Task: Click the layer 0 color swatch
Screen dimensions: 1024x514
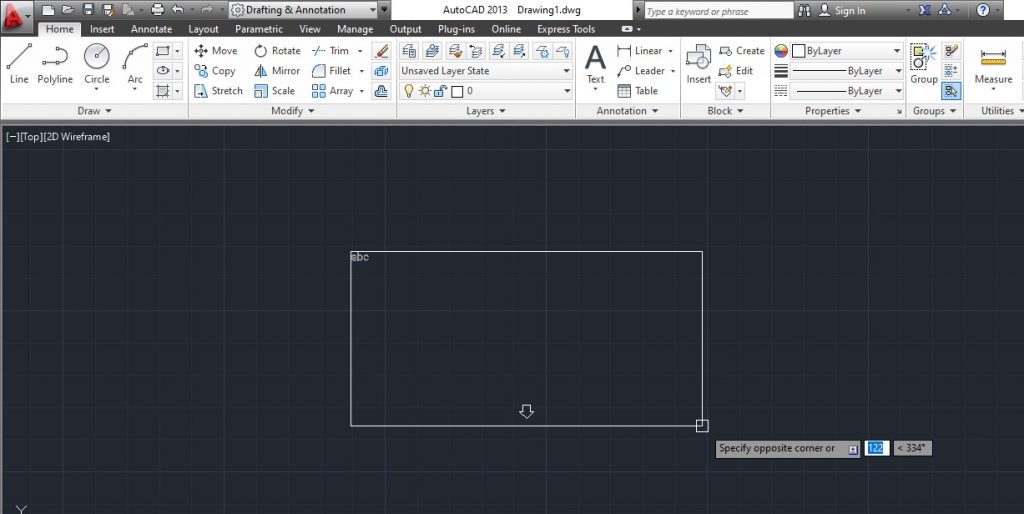Action: [x=457, y=91]
